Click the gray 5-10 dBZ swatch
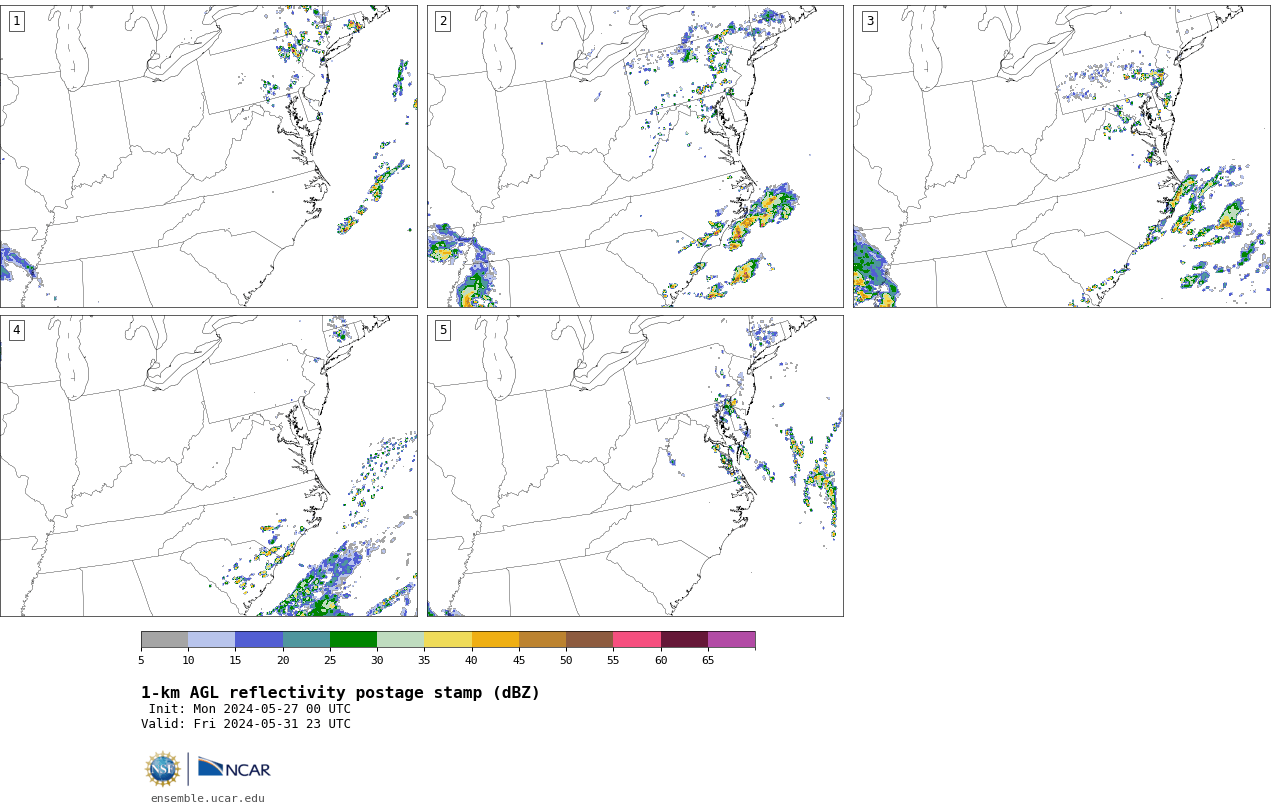The image size is (1280, 809). pos(164,640)
